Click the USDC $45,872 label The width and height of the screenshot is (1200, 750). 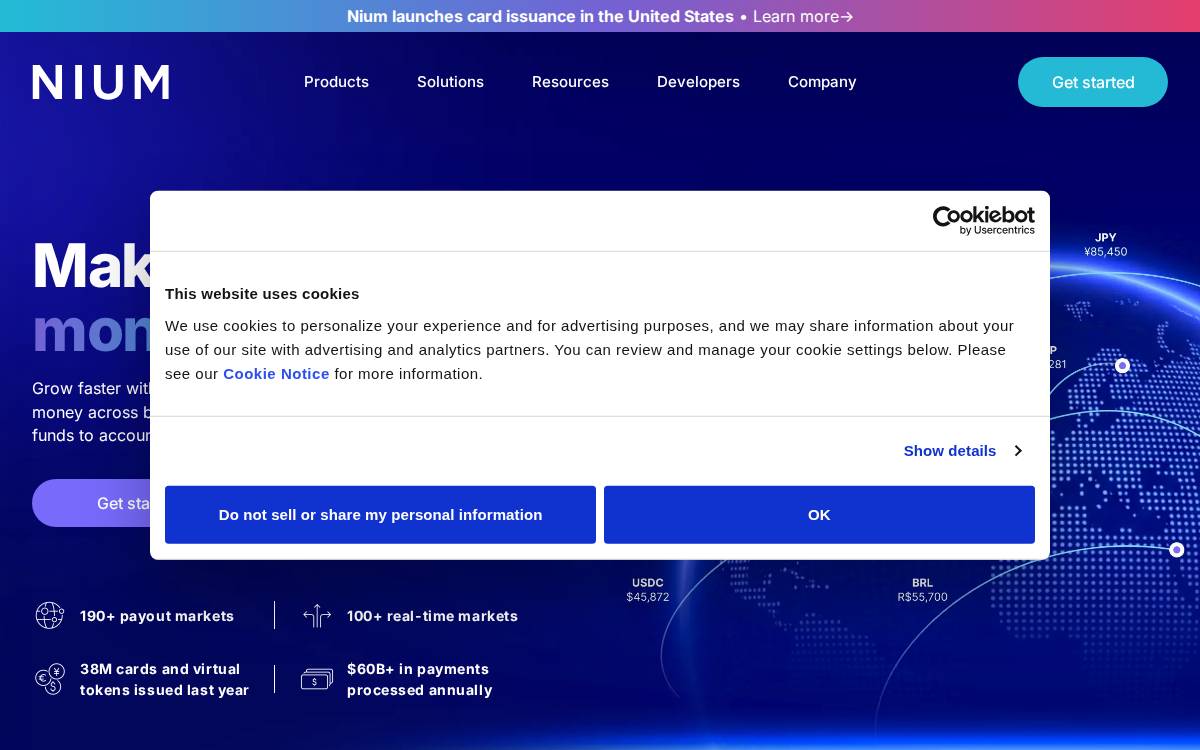648,590
